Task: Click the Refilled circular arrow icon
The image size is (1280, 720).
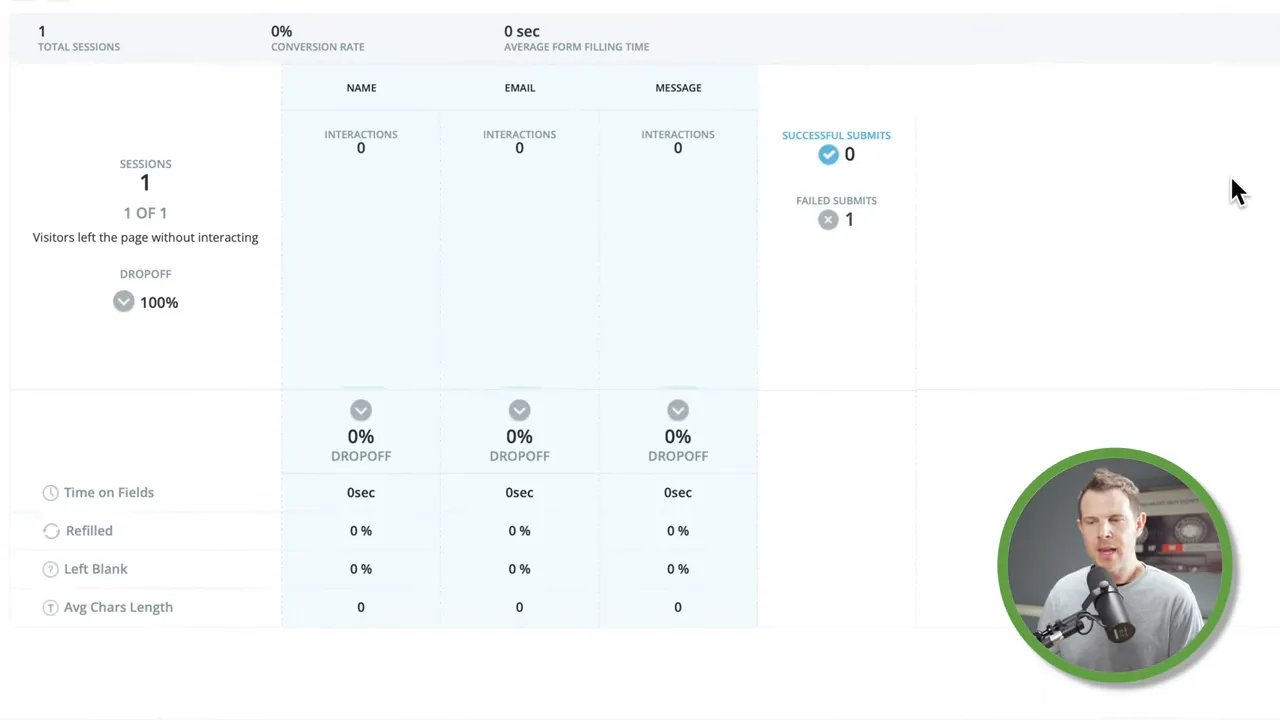Action: 51,531
